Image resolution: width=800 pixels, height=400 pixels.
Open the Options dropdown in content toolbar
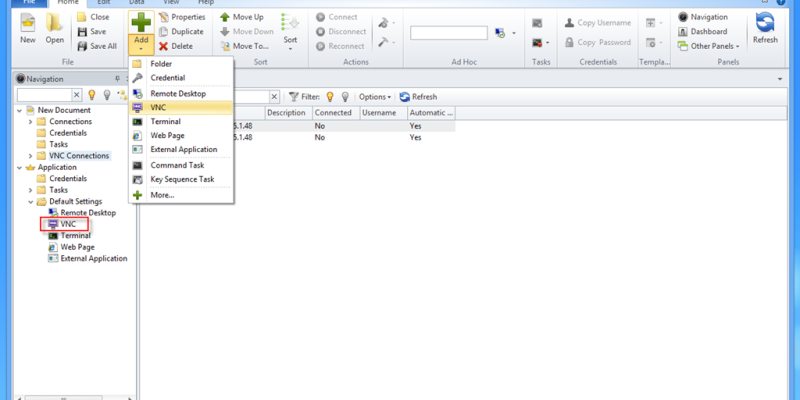pyautogui.click(x=375, y=97)
